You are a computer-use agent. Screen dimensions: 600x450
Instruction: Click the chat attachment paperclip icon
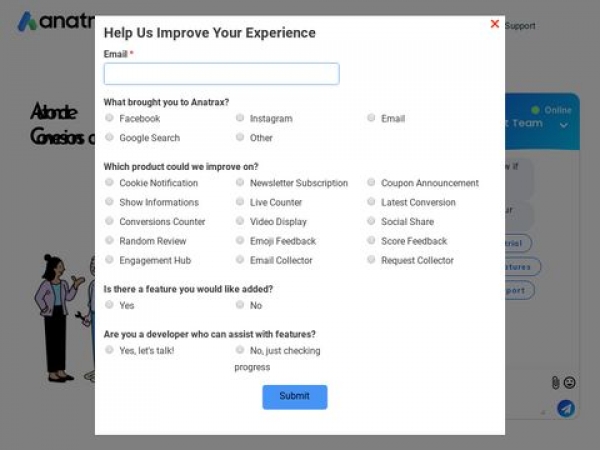pos(555,383)
